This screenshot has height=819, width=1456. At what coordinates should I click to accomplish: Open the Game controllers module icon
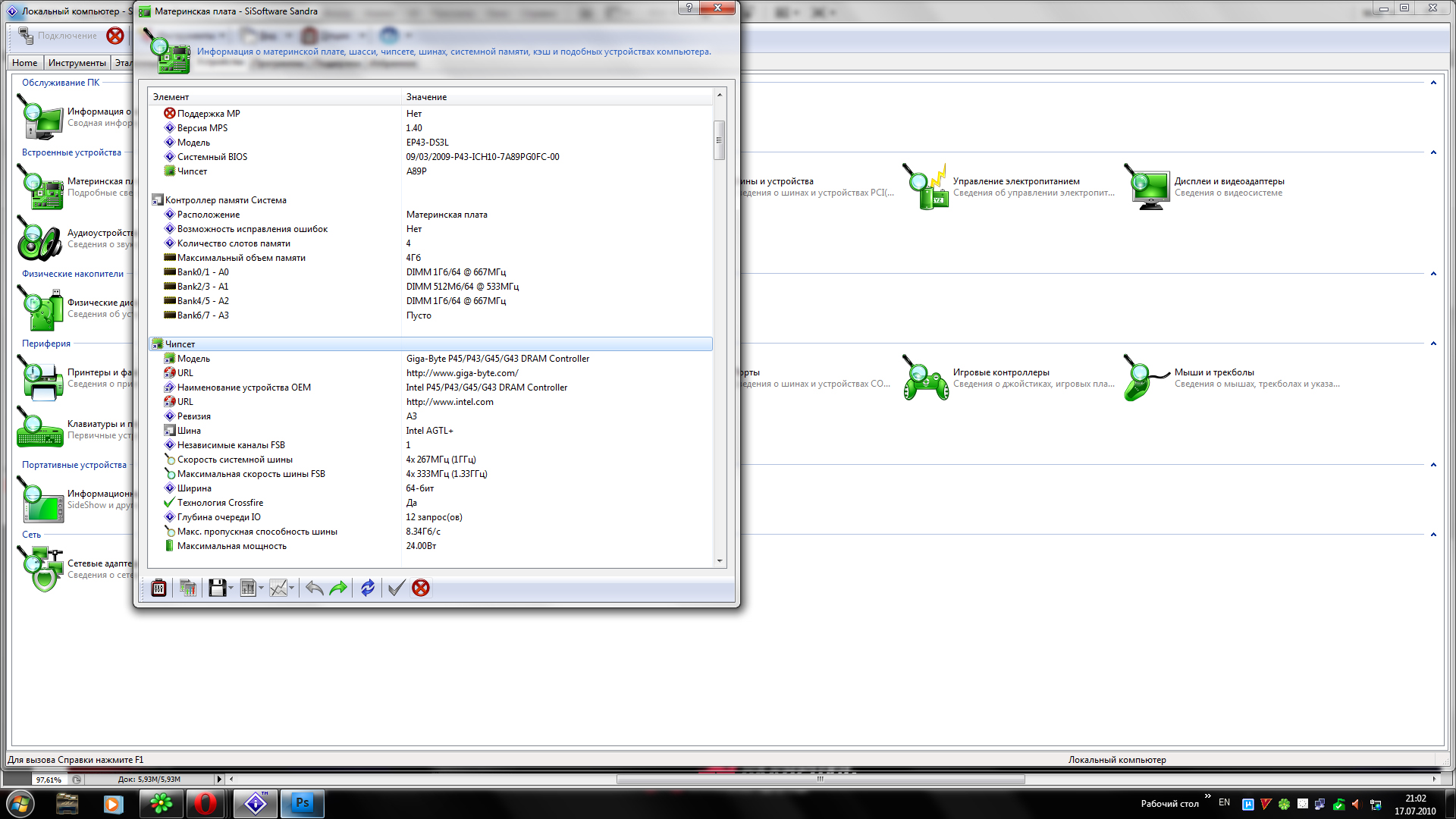pyautogui.click(x=925, y=378)
